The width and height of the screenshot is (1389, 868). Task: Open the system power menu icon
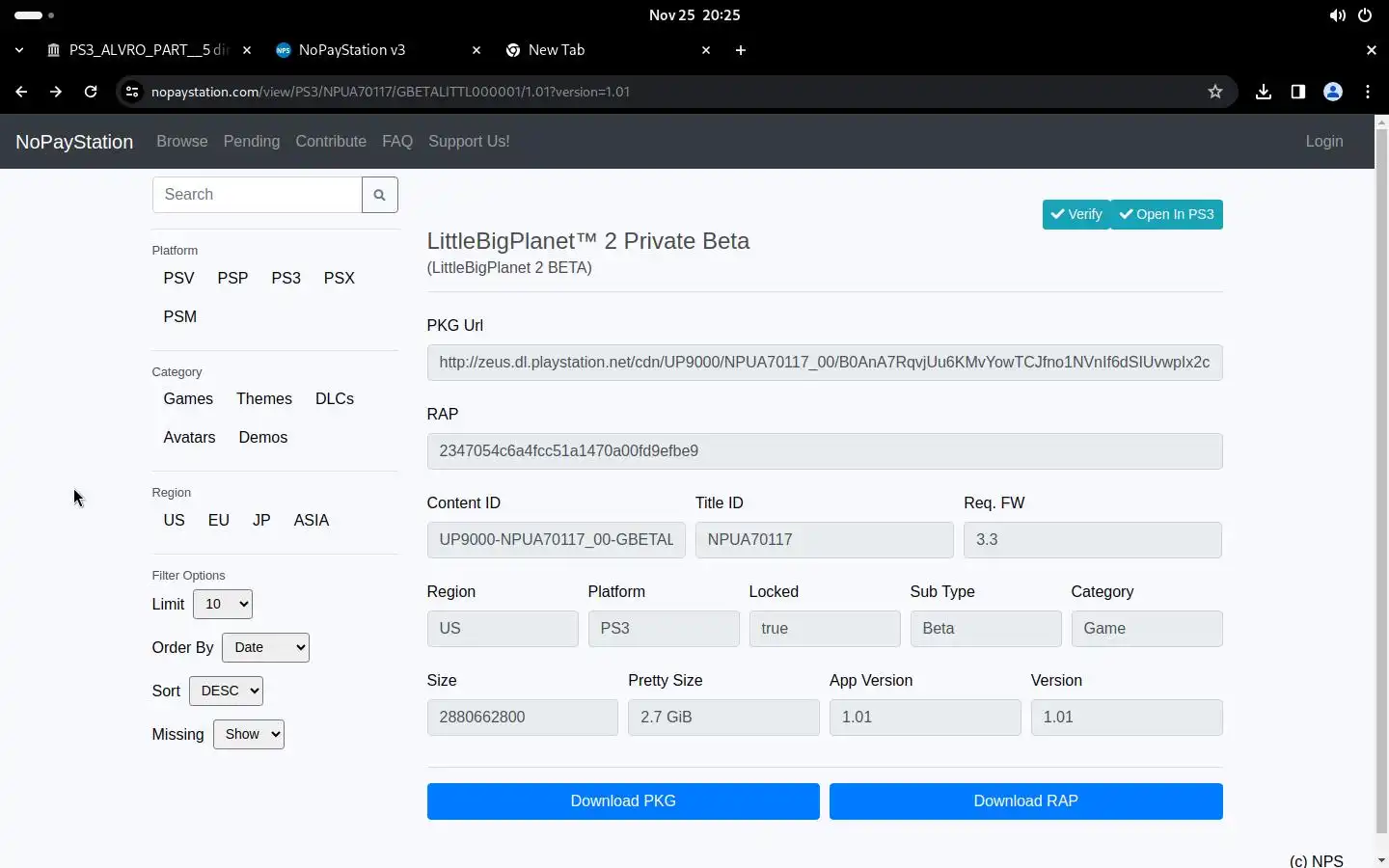(x=1365, y=15)
